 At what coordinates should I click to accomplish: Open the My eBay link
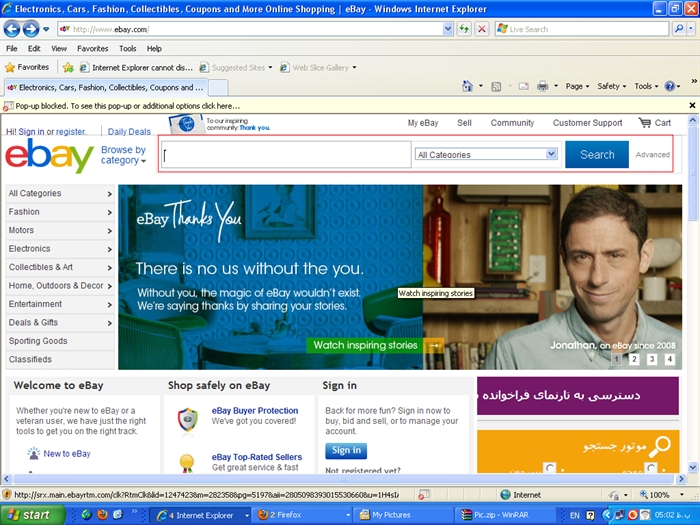(x=423, y=123)
